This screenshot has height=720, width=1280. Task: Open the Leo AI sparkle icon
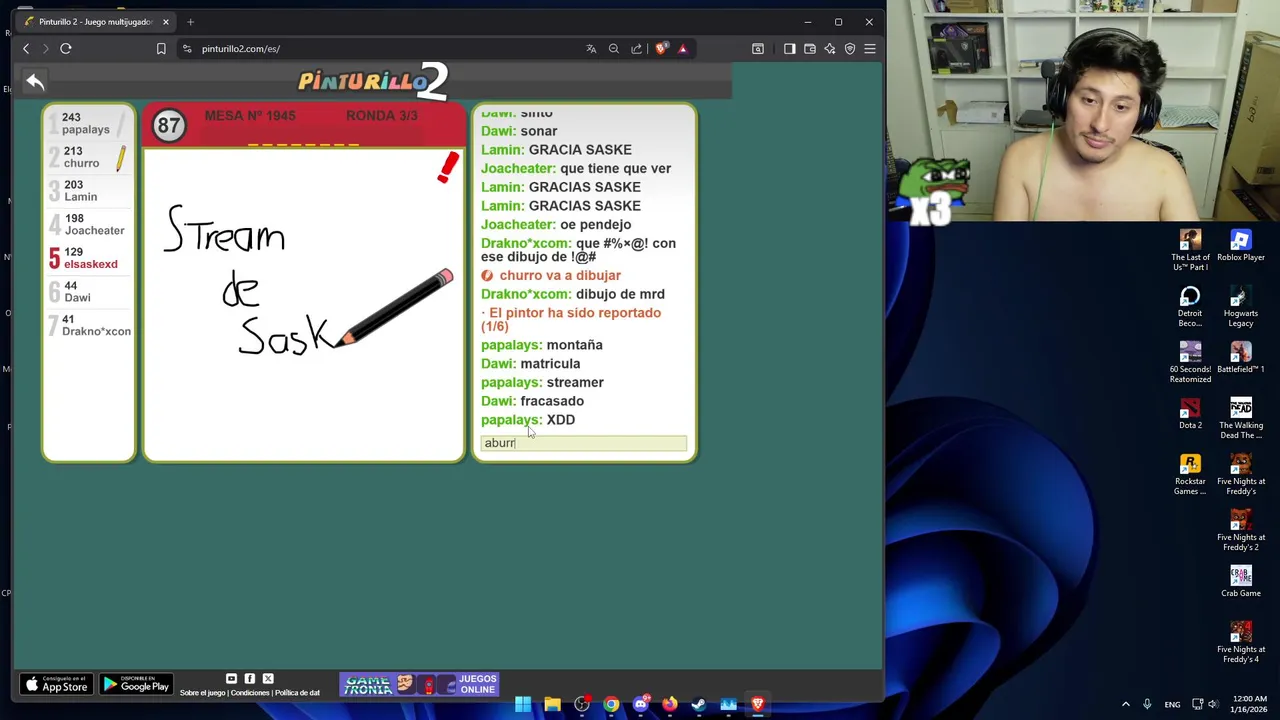[830, 48]
